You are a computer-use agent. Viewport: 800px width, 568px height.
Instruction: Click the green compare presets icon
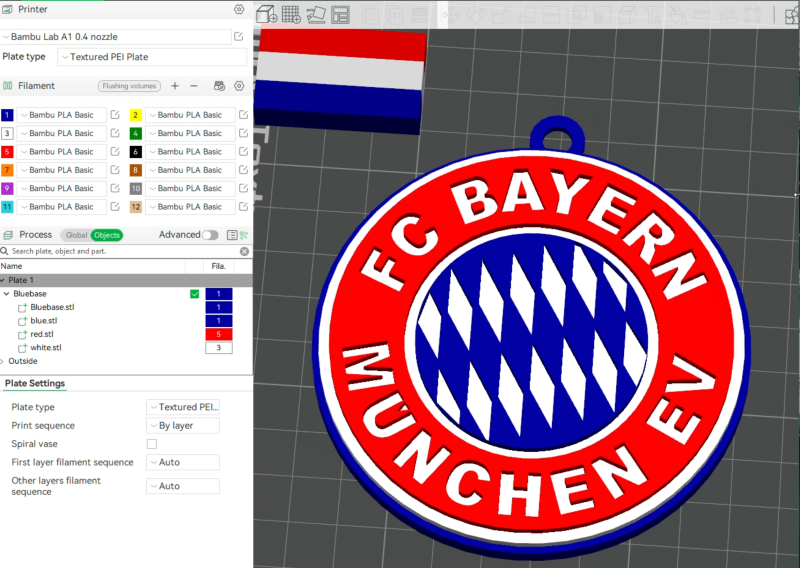[x=243, y=235]
